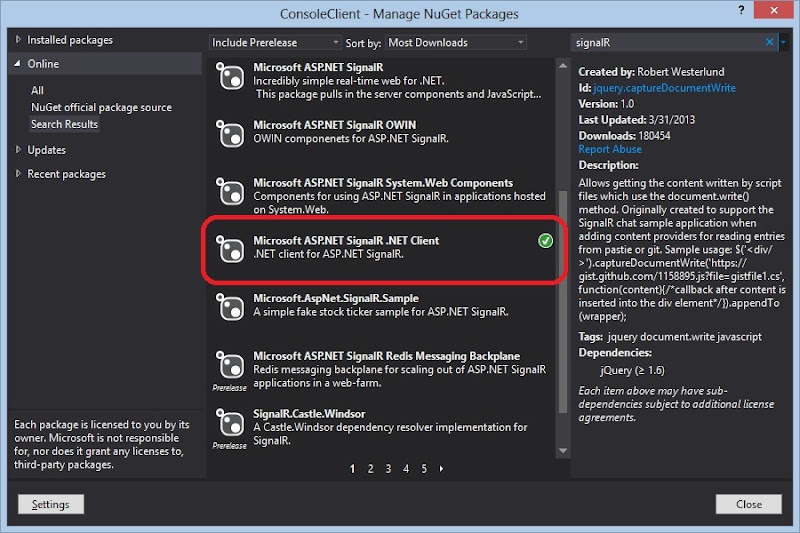Select current results page 1
800x533 pixels.
[353, 468]
